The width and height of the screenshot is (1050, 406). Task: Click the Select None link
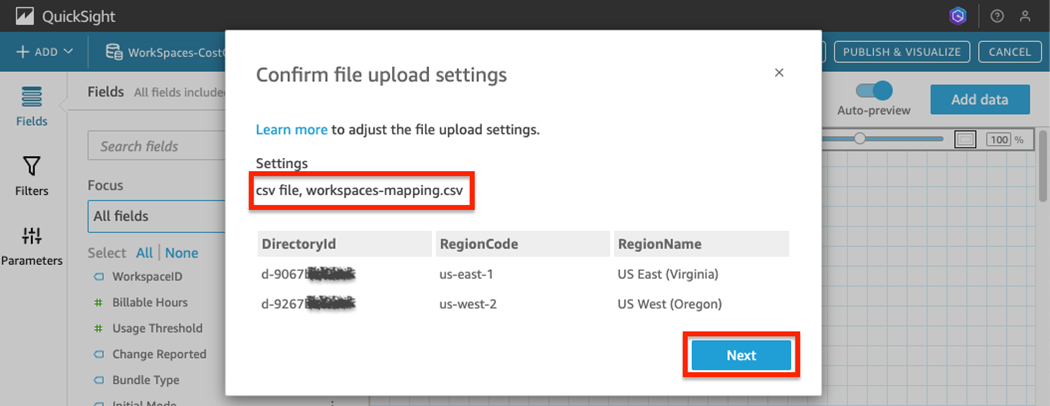(181, 253)
